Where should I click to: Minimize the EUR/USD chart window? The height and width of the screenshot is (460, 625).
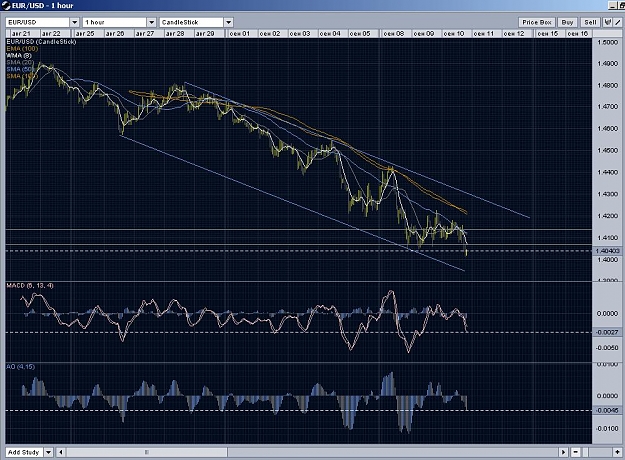point(613,5)
